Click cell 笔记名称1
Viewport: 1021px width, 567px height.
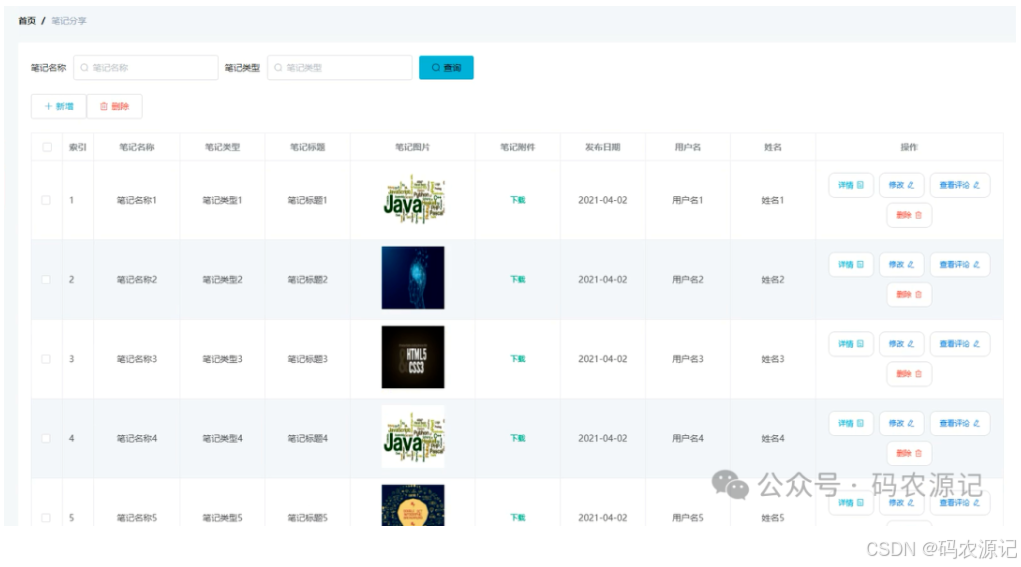(x=137, y=200)
